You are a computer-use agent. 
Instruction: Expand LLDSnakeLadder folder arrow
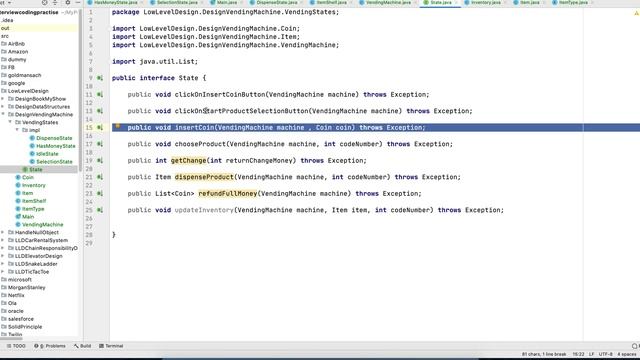pos(3,264)
